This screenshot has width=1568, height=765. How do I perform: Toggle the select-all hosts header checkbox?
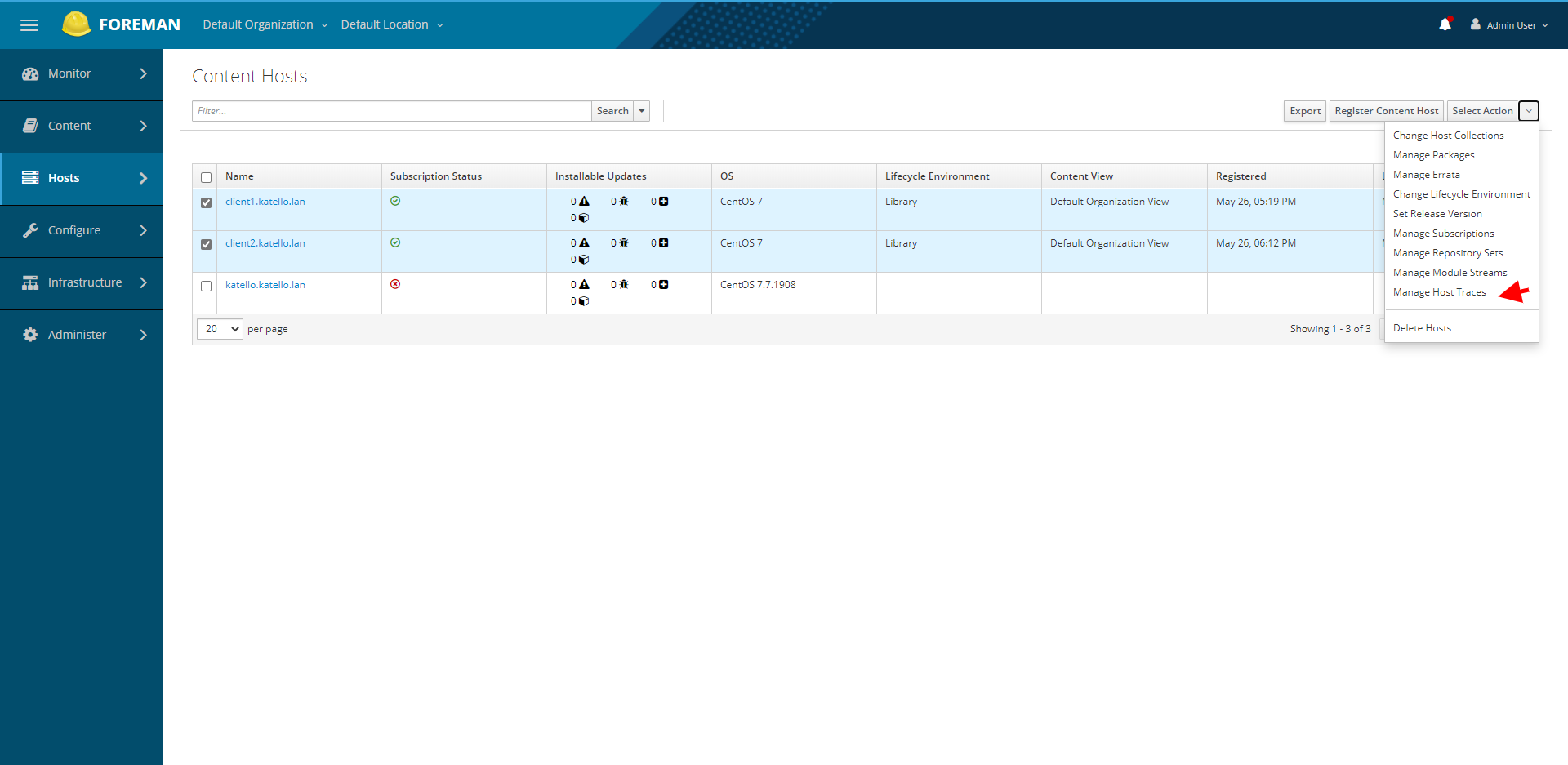206,177
